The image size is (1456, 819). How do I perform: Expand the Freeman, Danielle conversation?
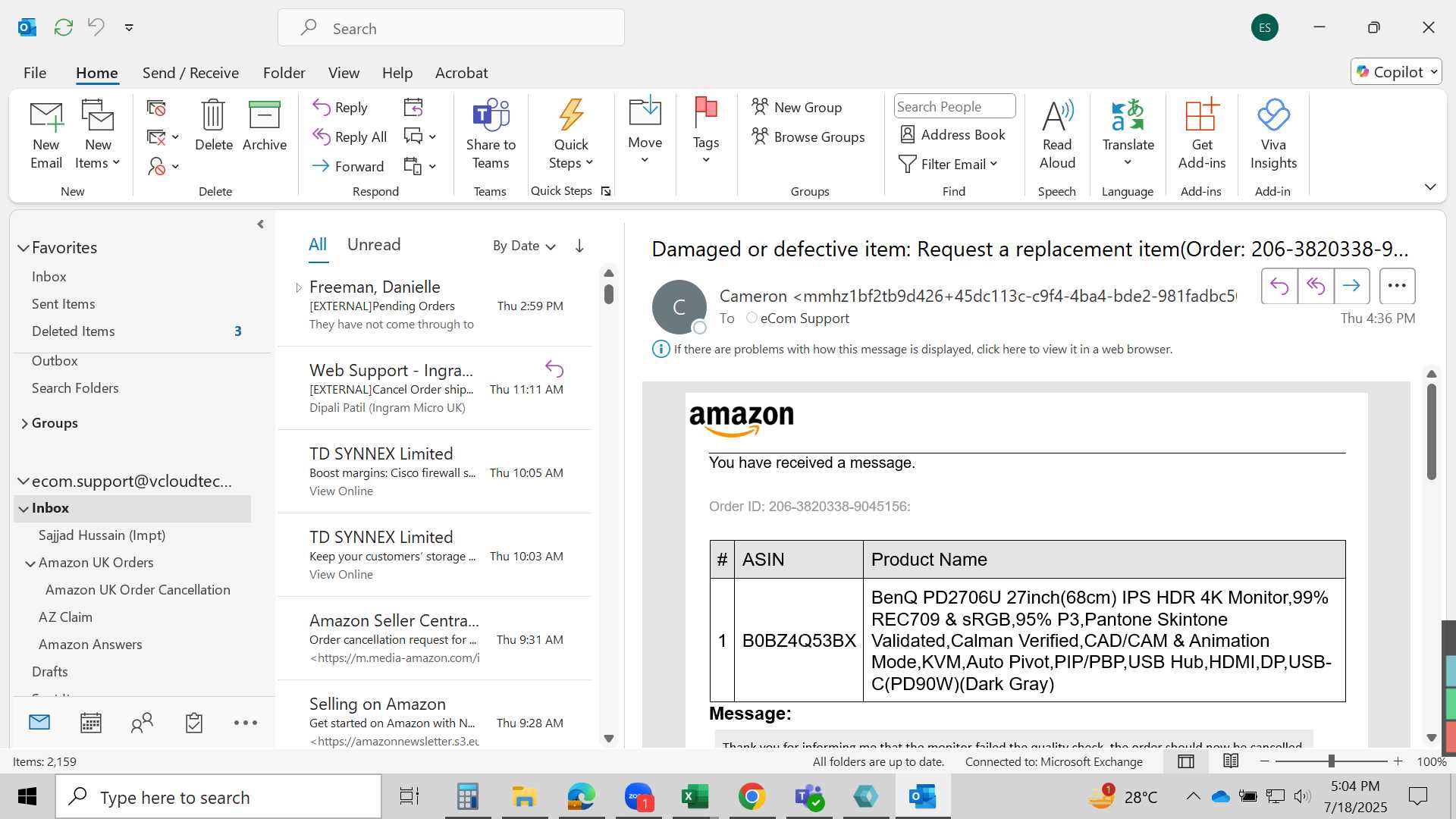pos(299,287)
